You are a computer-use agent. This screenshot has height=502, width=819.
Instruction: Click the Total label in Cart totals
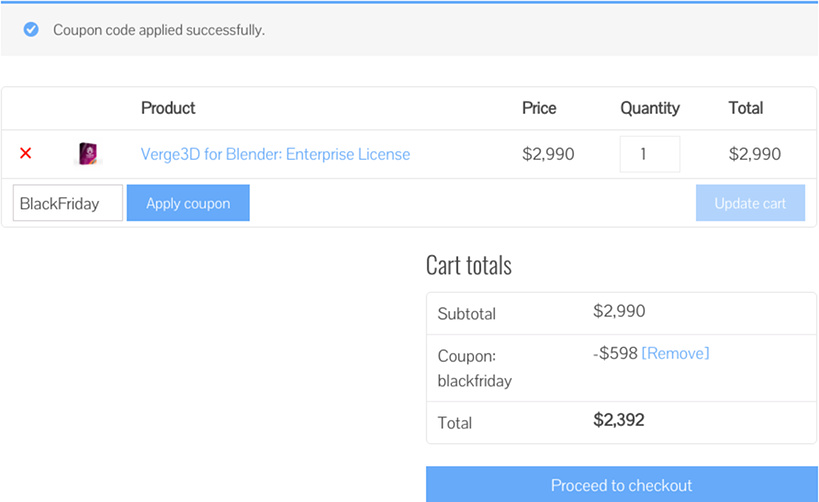pyautogui.click(x=454, y=423)
